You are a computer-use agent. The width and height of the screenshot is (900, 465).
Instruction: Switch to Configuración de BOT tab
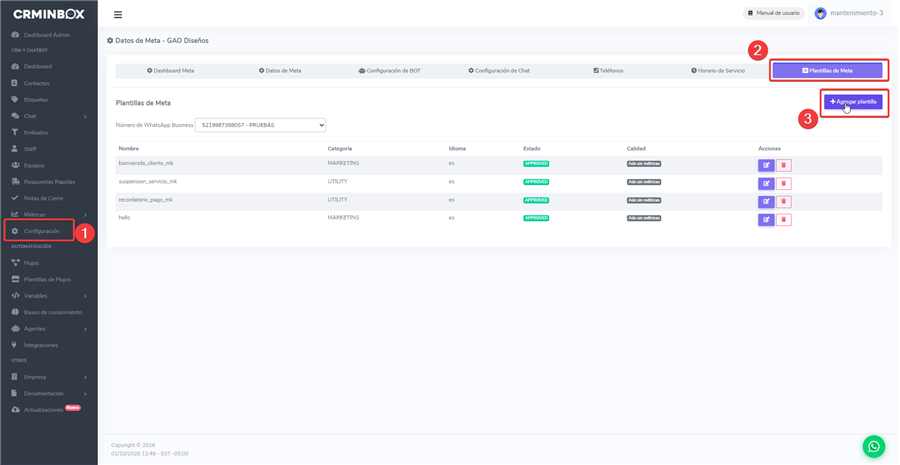click(389, 71)
